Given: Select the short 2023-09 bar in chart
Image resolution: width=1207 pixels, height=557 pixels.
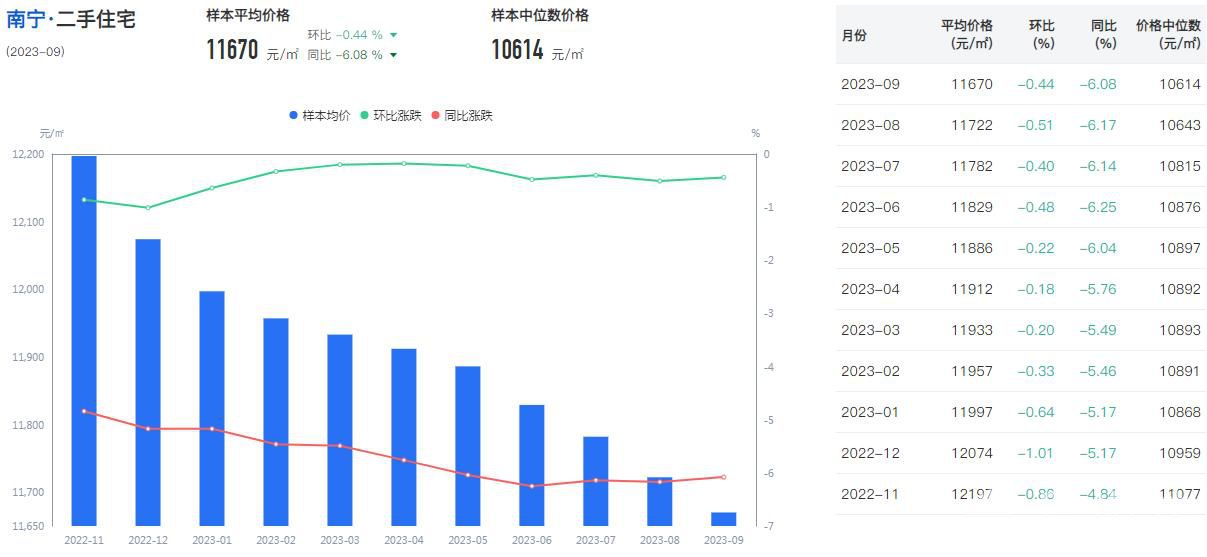Looking at the screenshot, I should [724, 518].
